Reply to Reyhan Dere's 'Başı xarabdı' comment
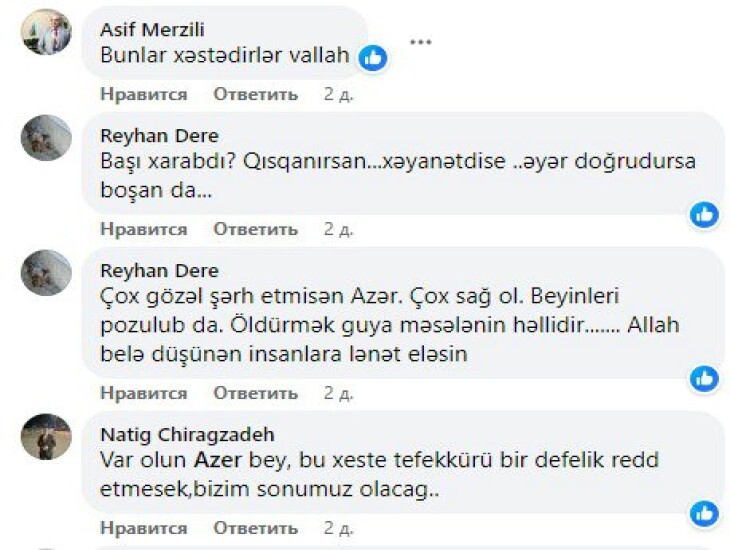This screenshot has width=730, height=550. [x=255, y=229]
